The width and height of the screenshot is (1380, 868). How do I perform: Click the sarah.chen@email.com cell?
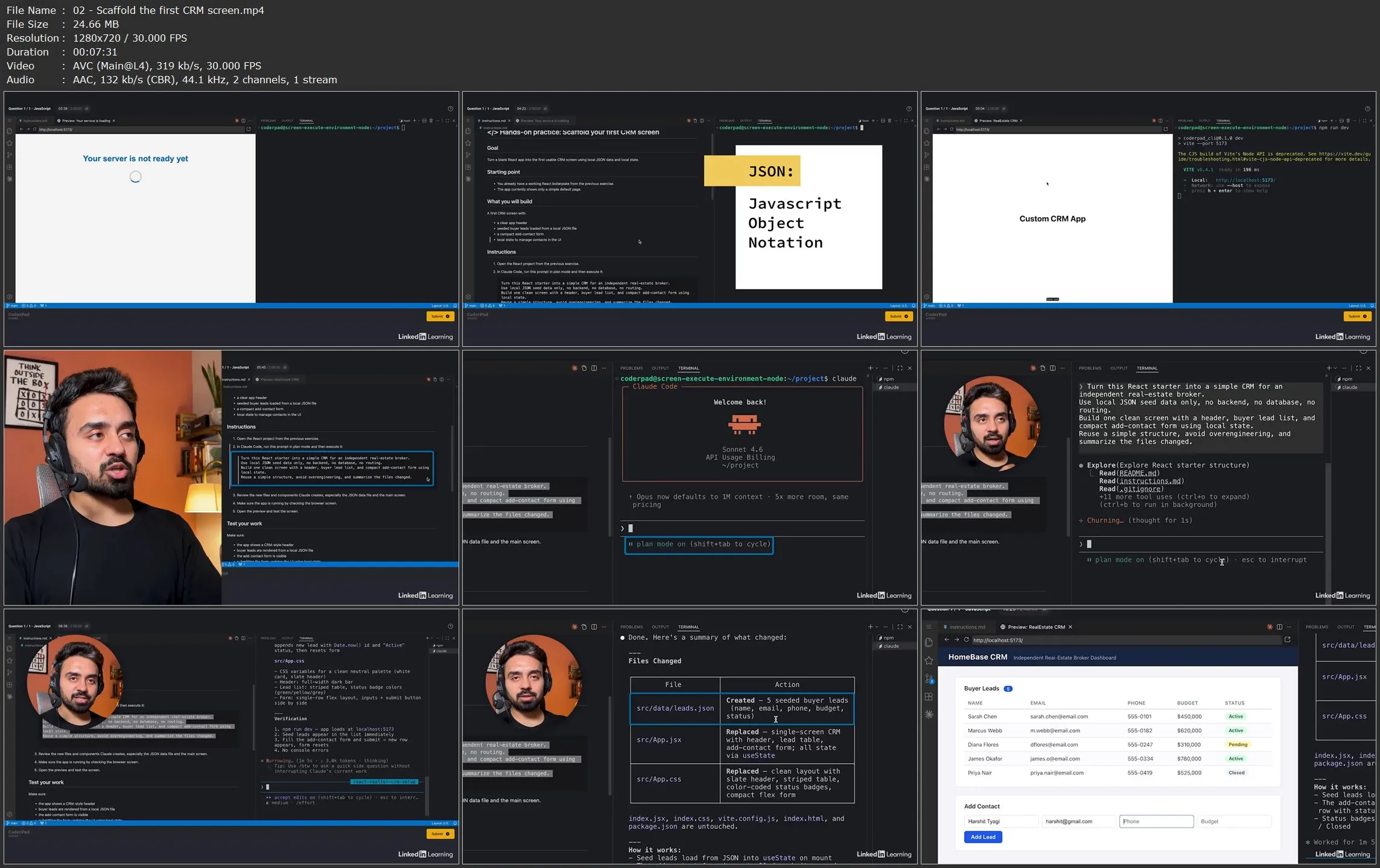pos(1059,717)
